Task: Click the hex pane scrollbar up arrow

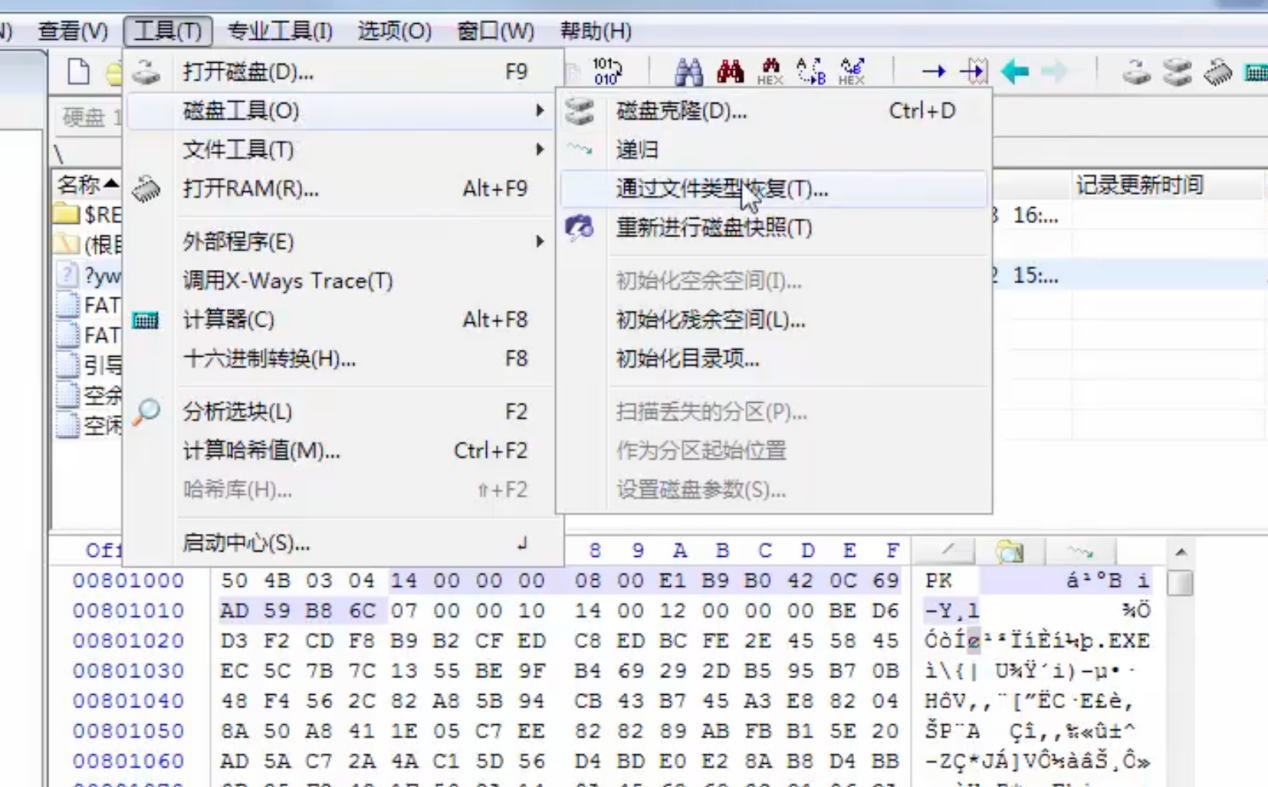Action: coord(1181,551)
